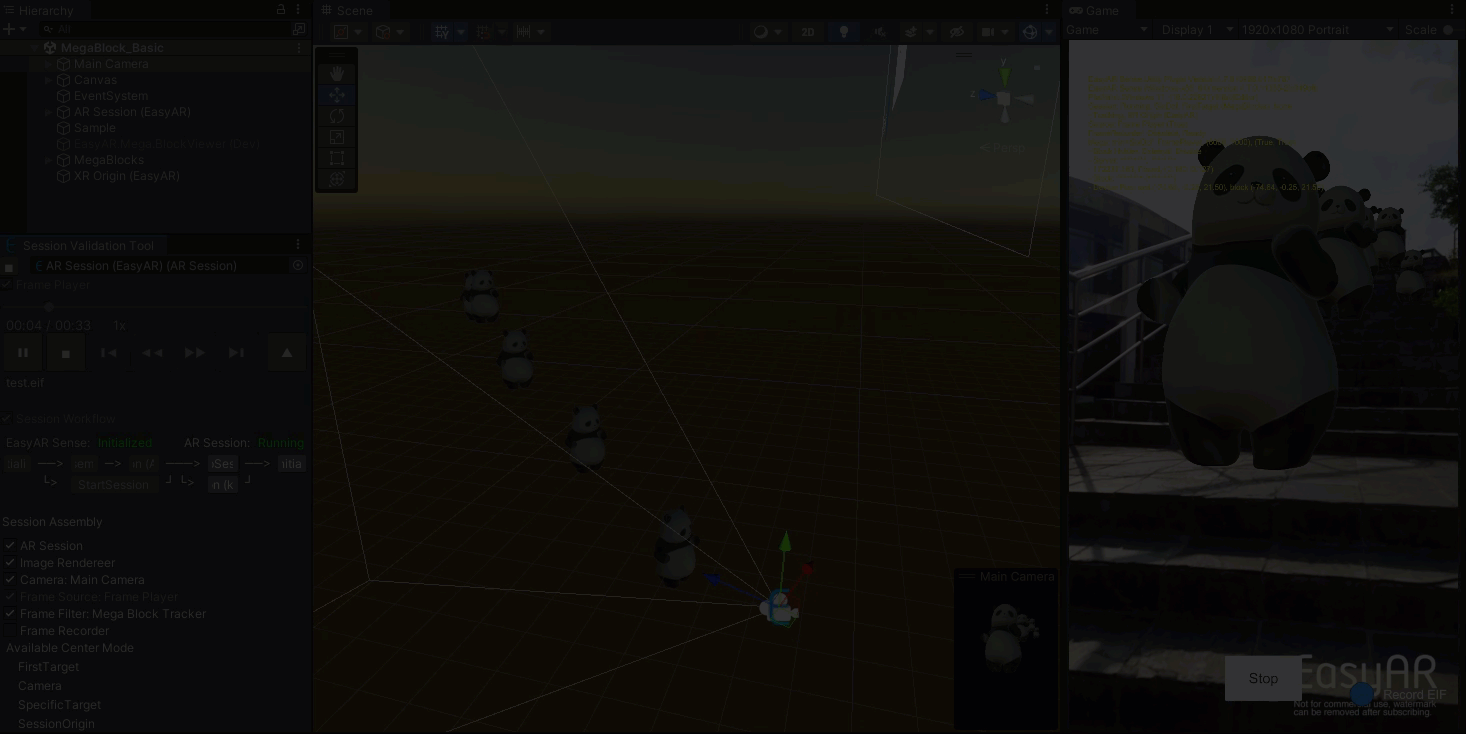Open the Display 1 dropdown
The width and height of the screenshot is (1466, 734).
point(1195,30)
